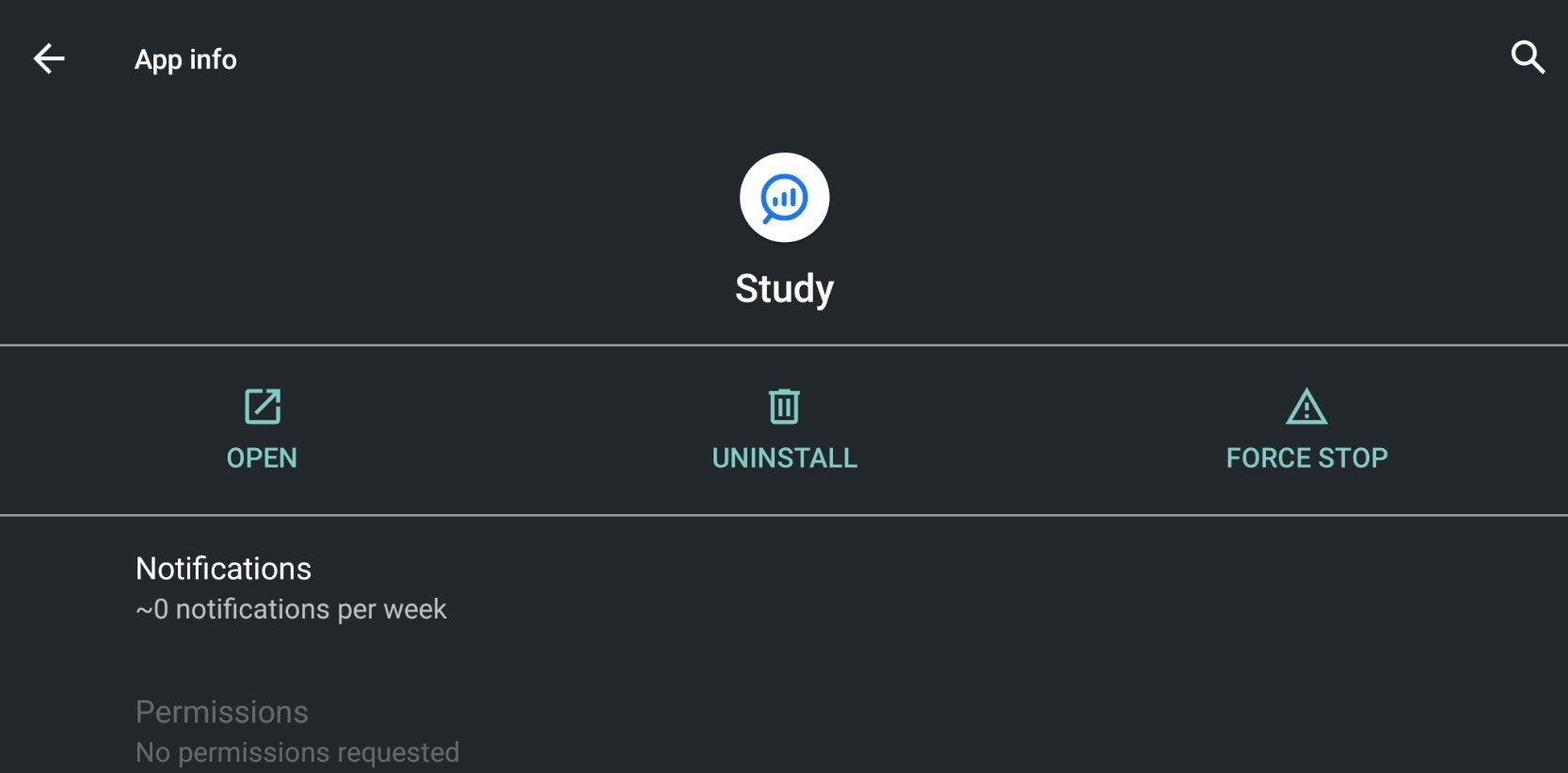This screenshot has height=773, width=1568.
Task: Click the UNINSTALL text label
Action: [x=784, y=458]
